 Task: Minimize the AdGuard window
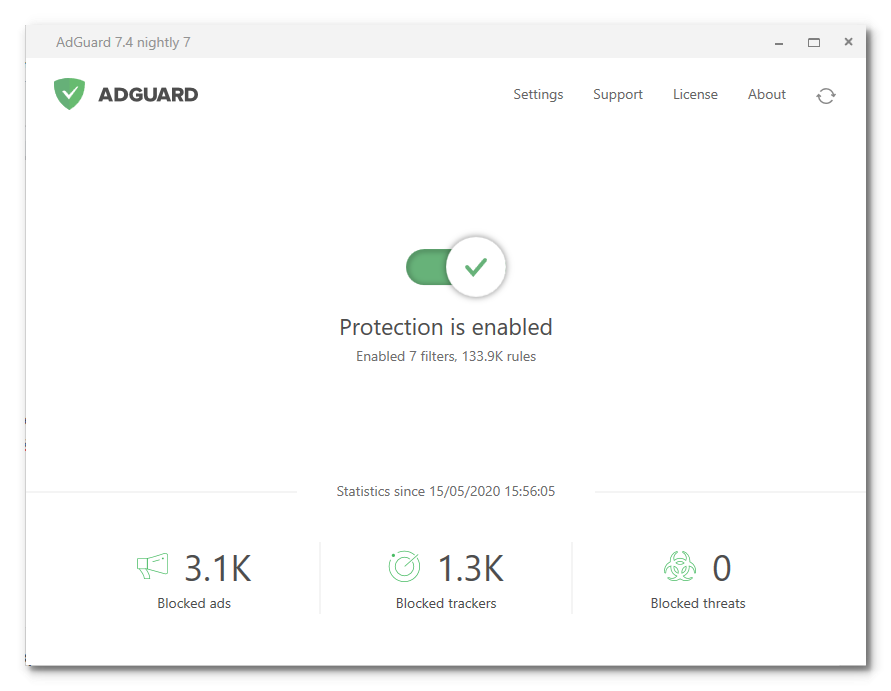coord(779,43)
